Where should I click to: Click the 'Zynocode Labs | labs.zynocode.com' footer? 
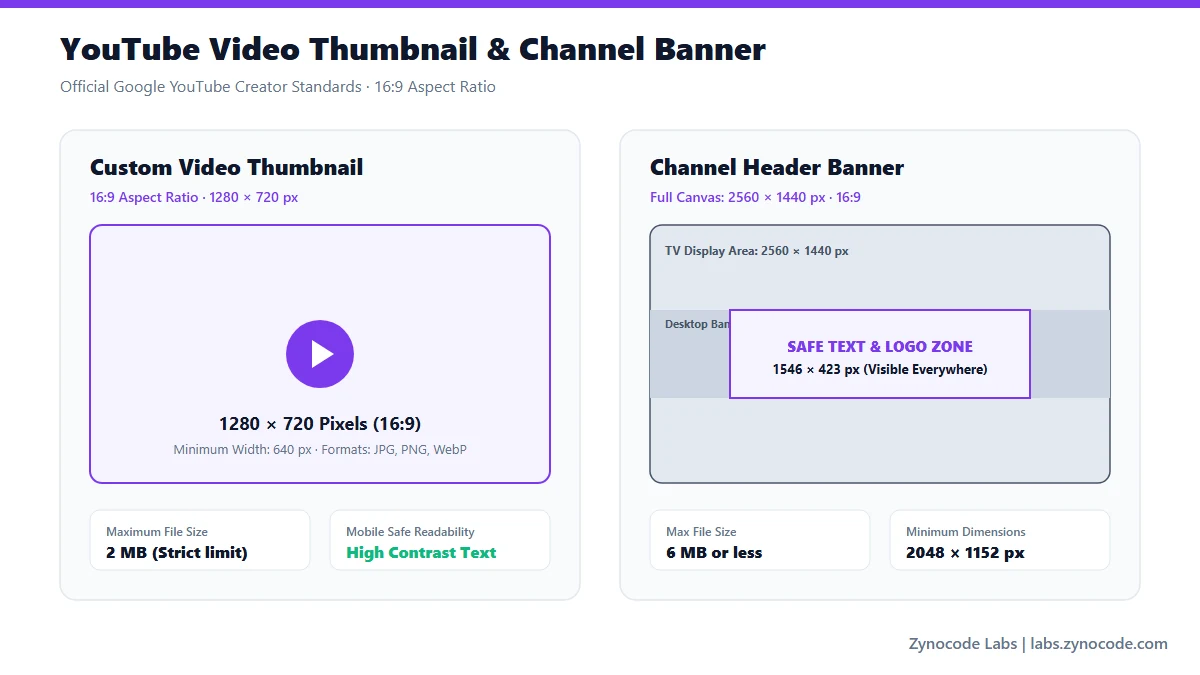coord(1038,644)
